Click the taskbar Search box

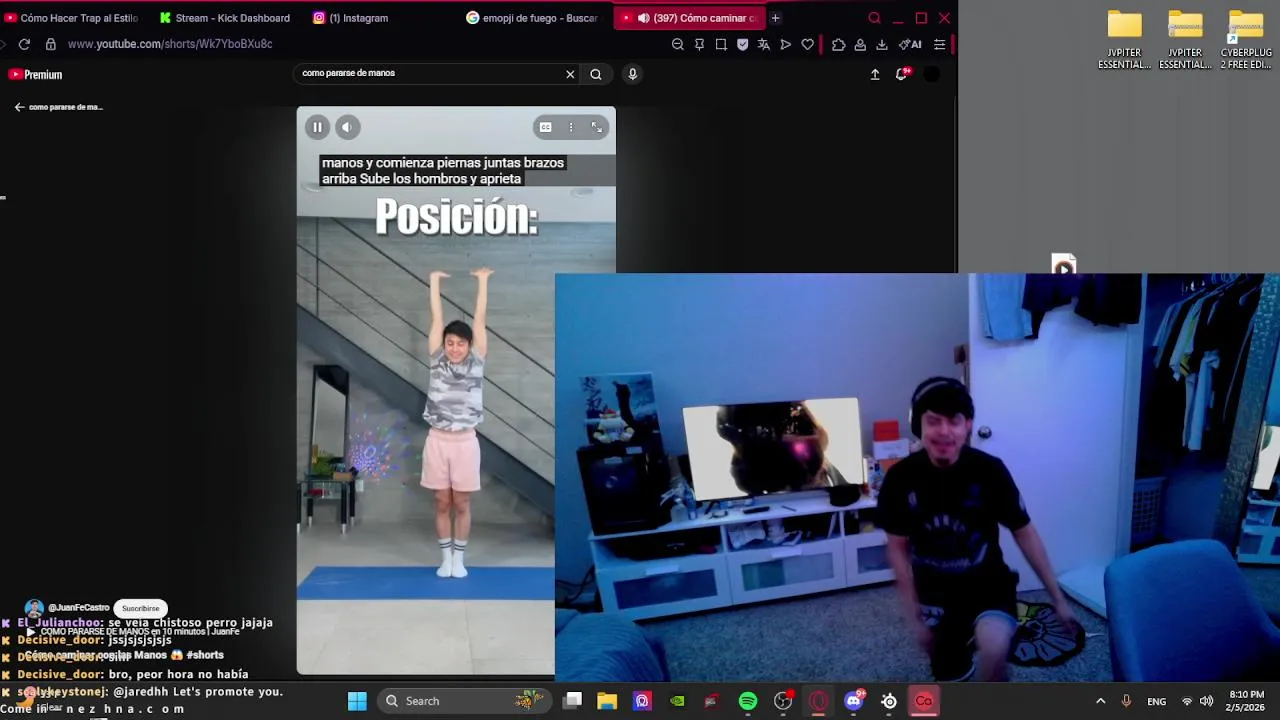464,701
